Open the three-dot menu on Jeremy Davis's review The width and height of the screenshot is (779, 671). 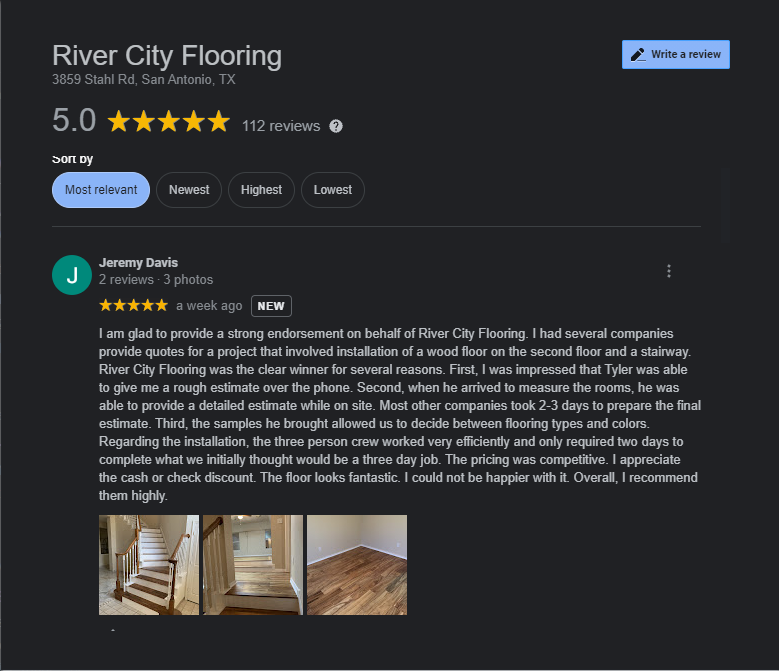point(669,271)
